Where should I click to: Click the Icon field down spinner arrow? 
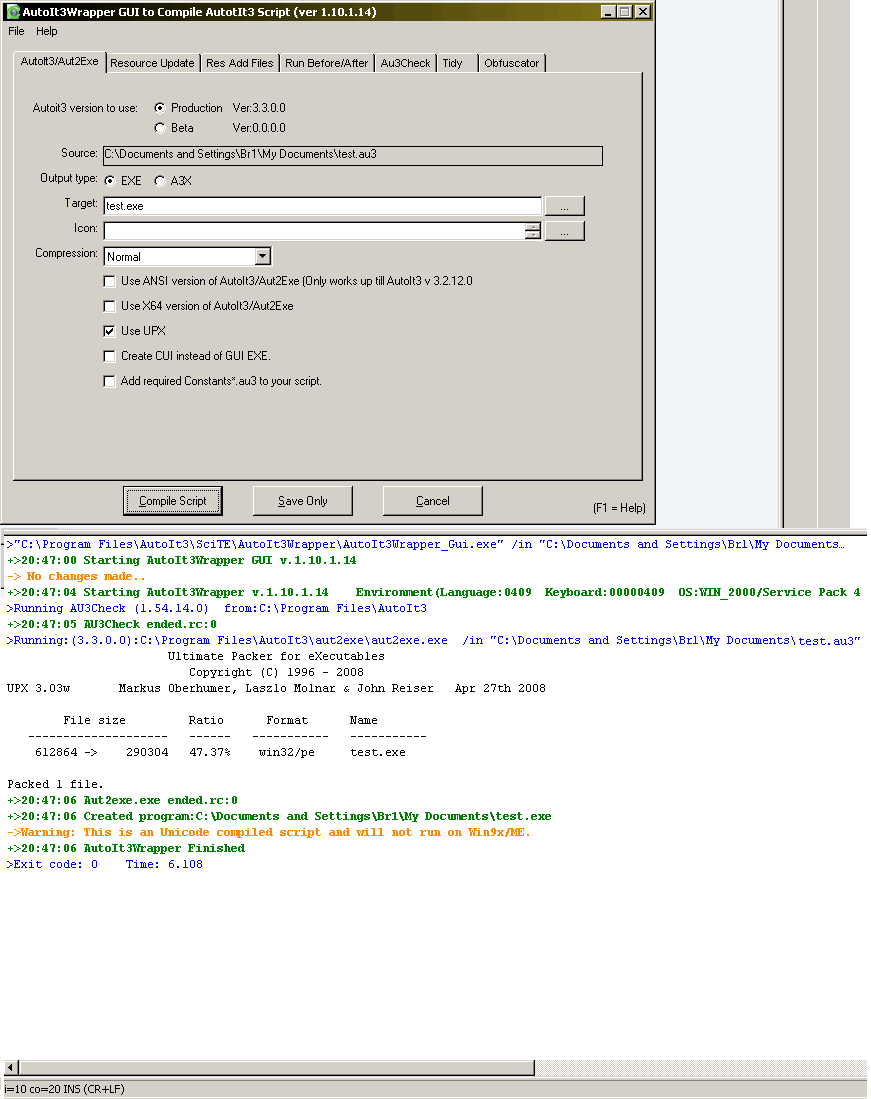[533, 236]
